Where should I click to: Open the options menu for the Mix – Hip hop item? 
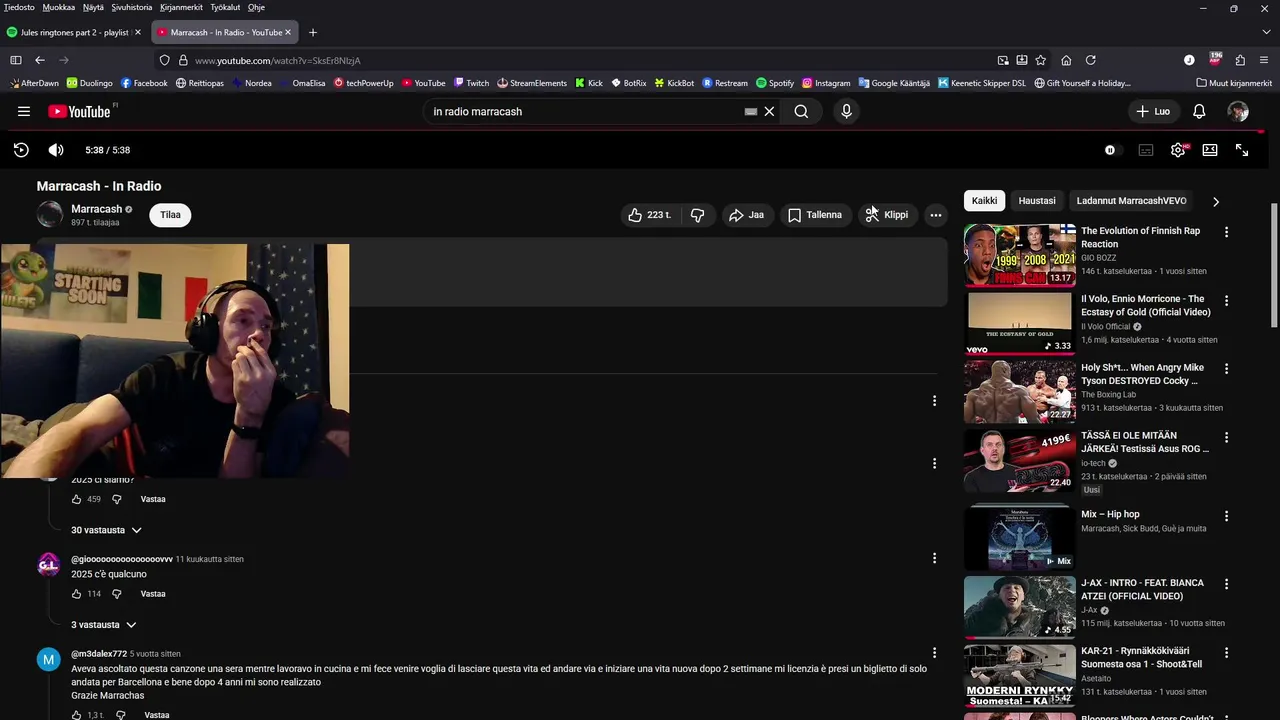1226,516
